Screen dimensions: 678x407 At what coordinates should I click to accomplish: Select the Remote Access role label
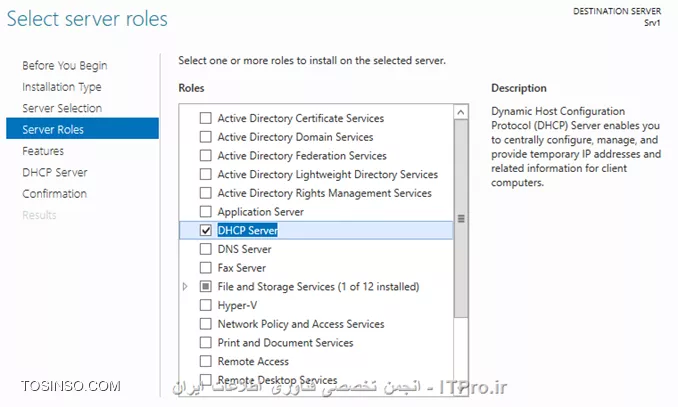click(253, 361)
